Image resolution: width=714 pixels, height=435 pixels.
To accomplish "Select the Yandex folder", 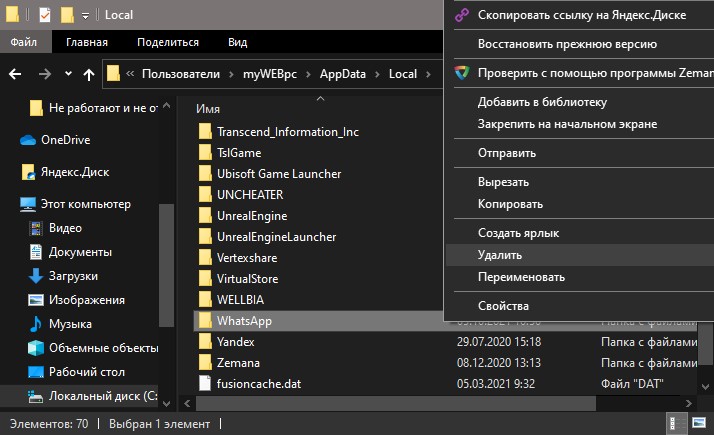I will click(235, 342).
